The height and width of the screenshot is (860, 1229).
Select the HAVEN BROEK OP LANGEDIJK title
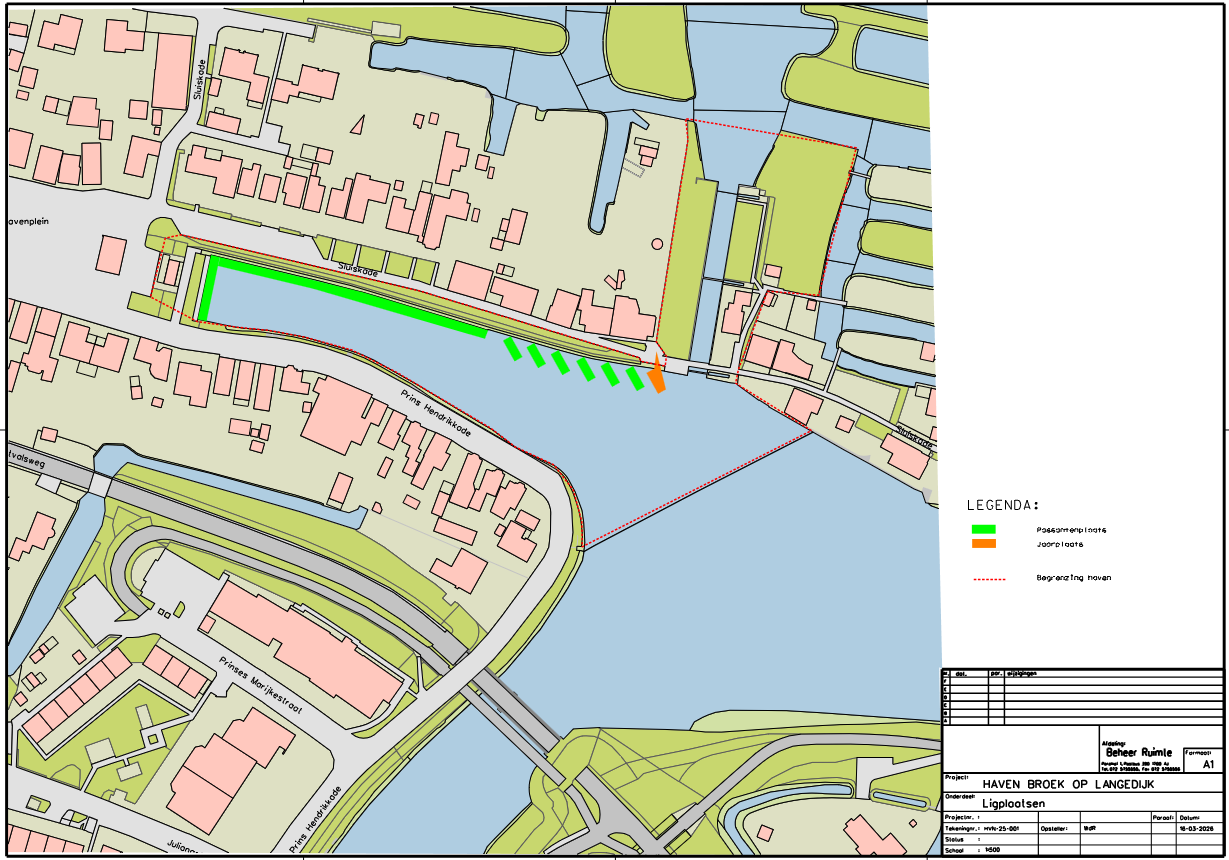point(1069,785)
